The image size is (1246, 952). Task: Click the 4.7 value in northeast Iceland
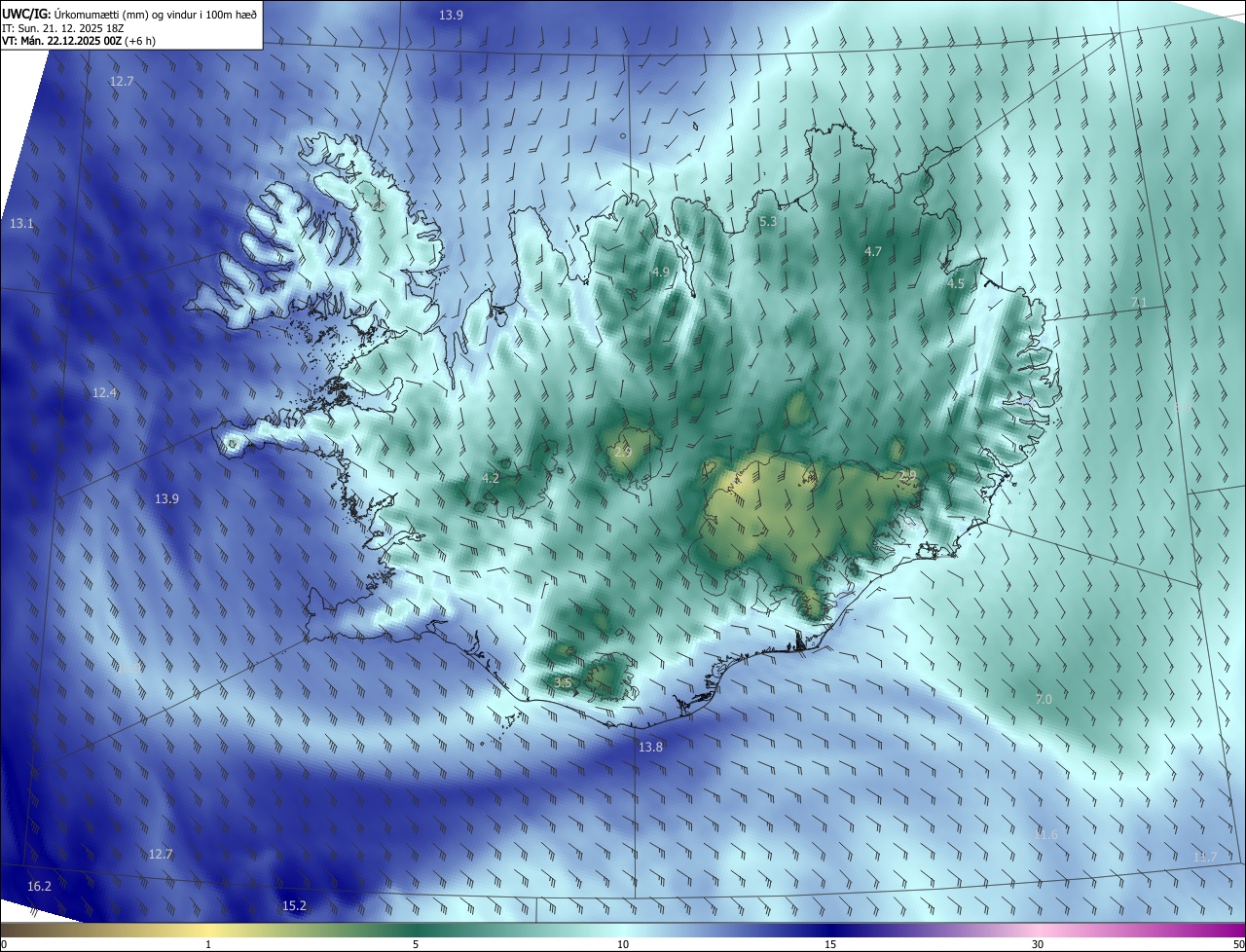click(x=873, y=251)
